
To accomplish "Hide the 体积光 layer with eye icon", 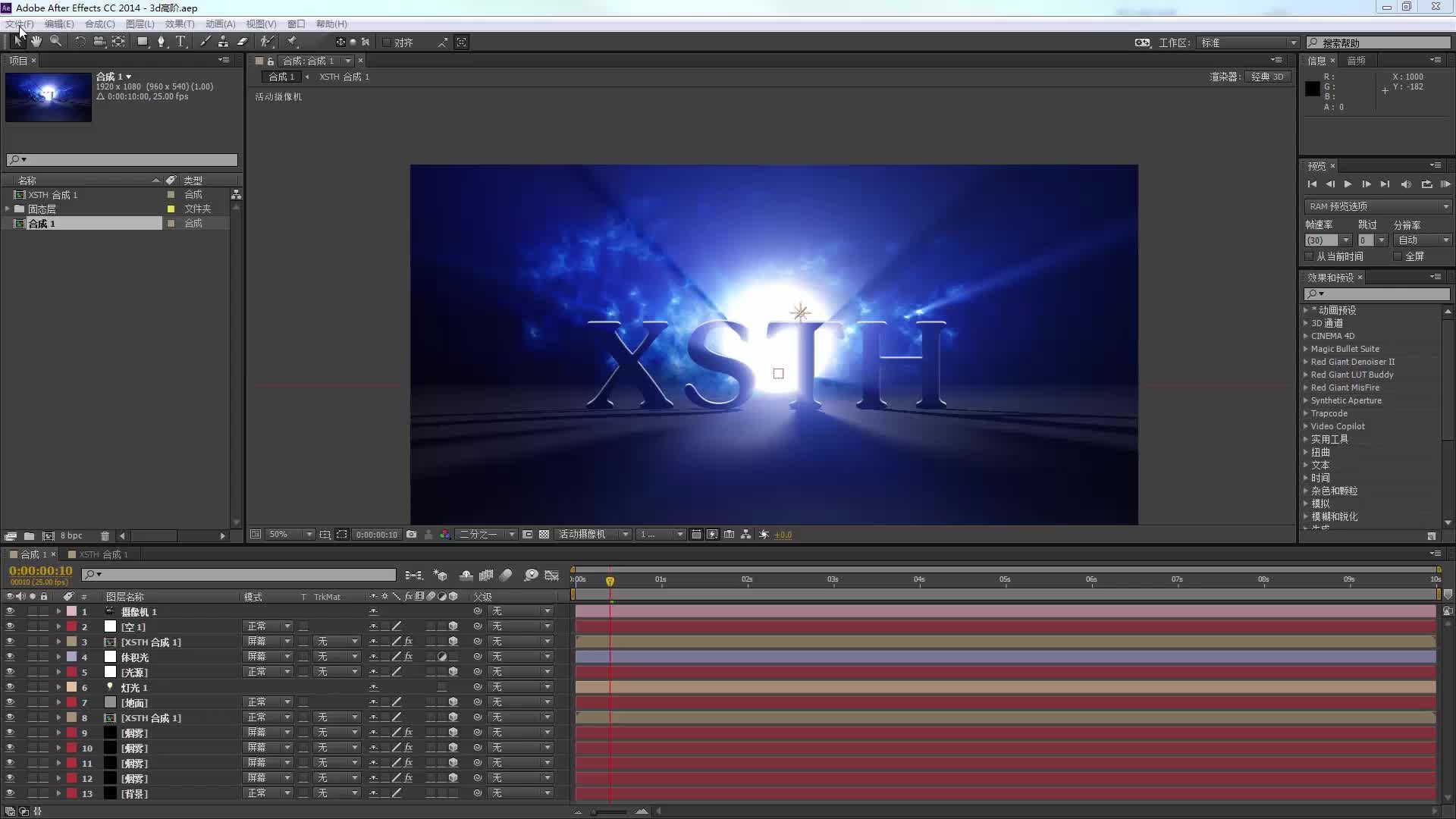I will [10, 657].
